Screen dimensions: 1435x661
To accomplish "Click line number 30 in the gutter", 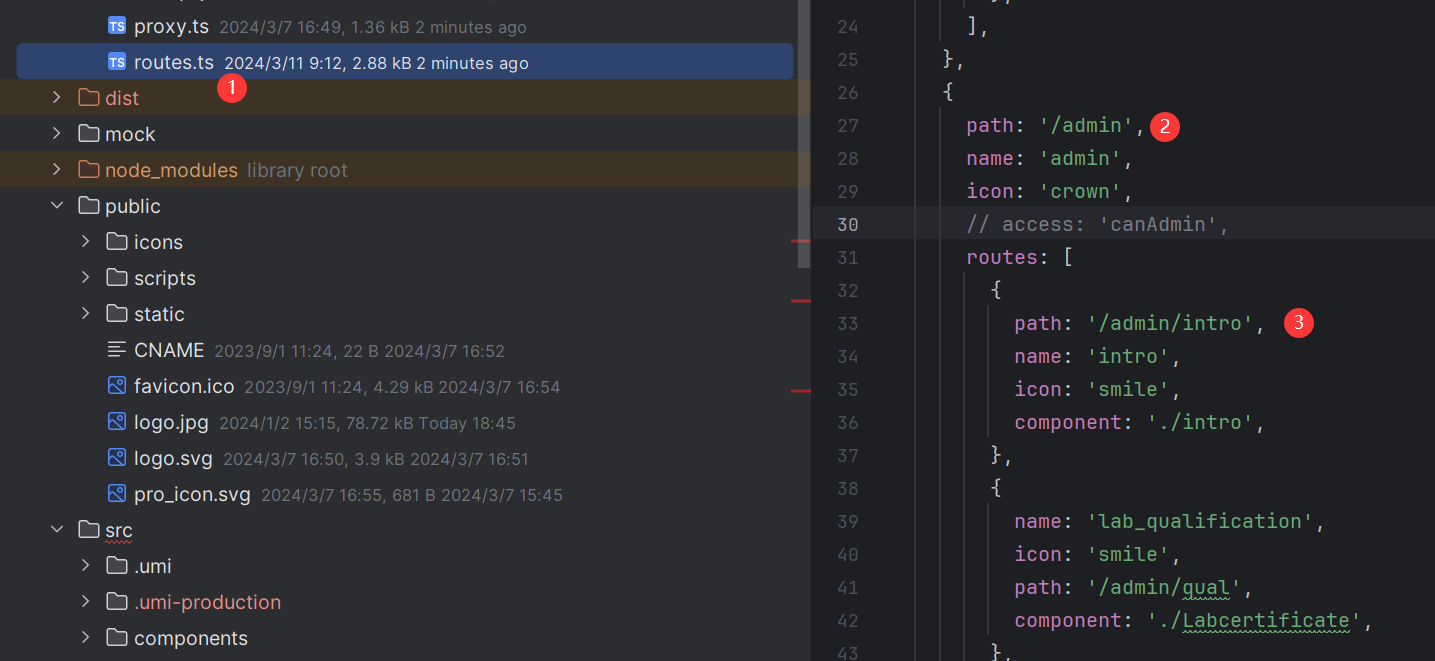I will pos(847,224).
